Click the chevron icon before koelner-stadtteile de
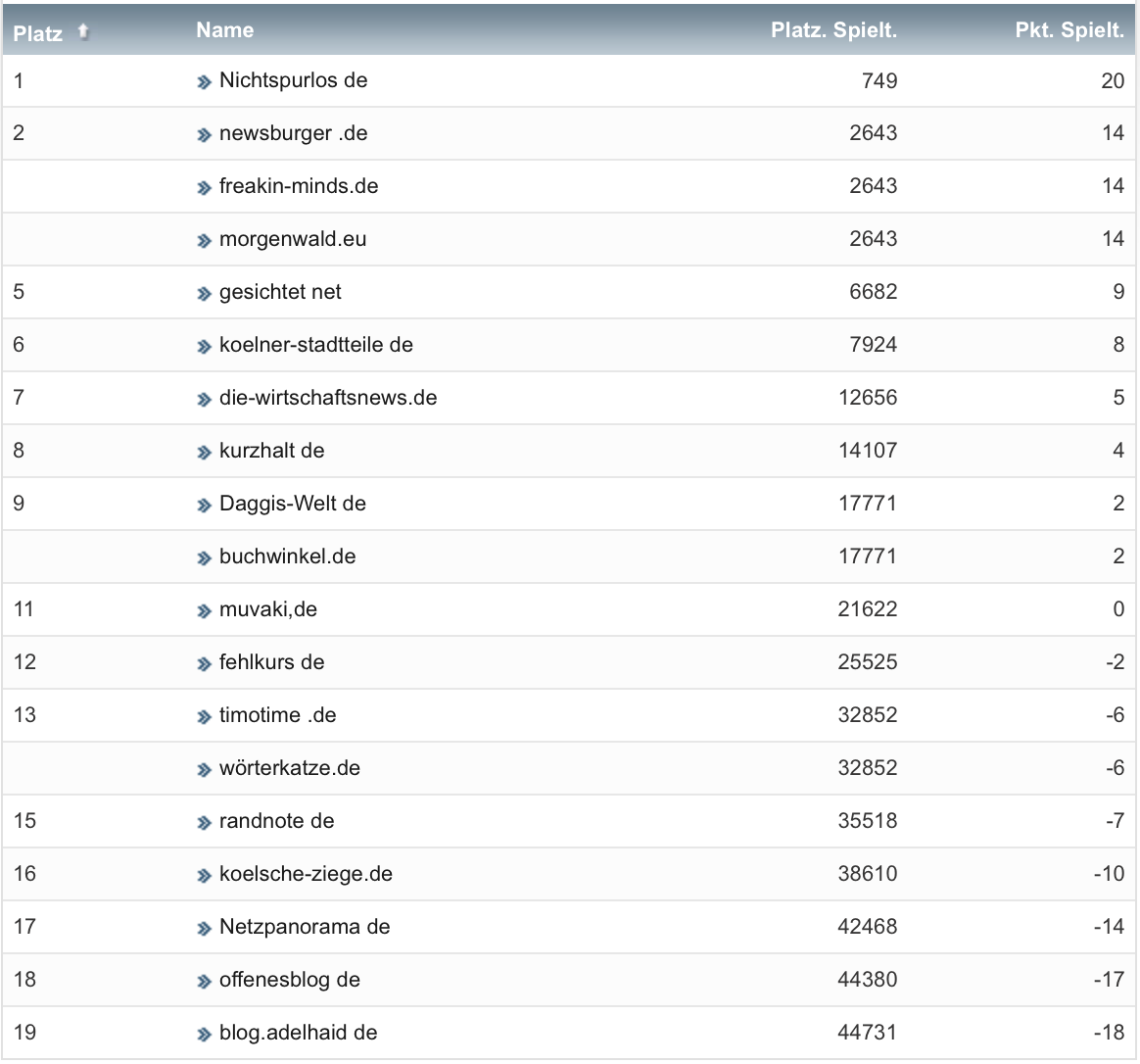Screen dimensions: 1140x1064 pos(204,347)
